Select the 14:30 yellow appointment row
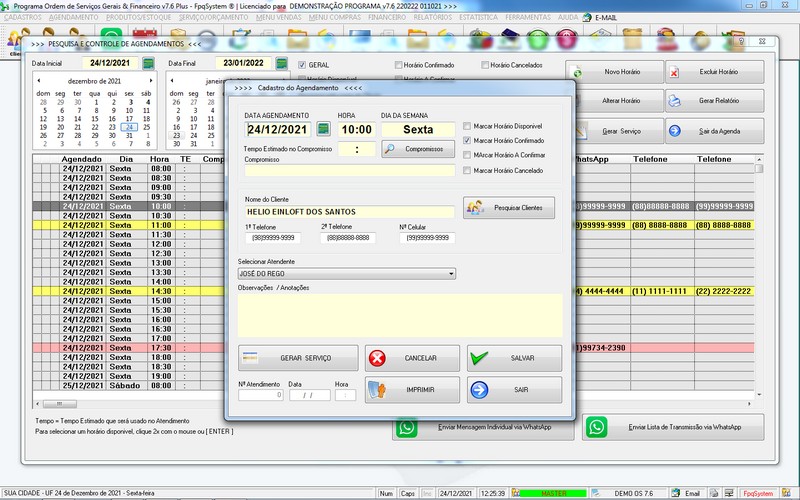Viewport: 800px width, 500px height. click(x=393, y=291)
